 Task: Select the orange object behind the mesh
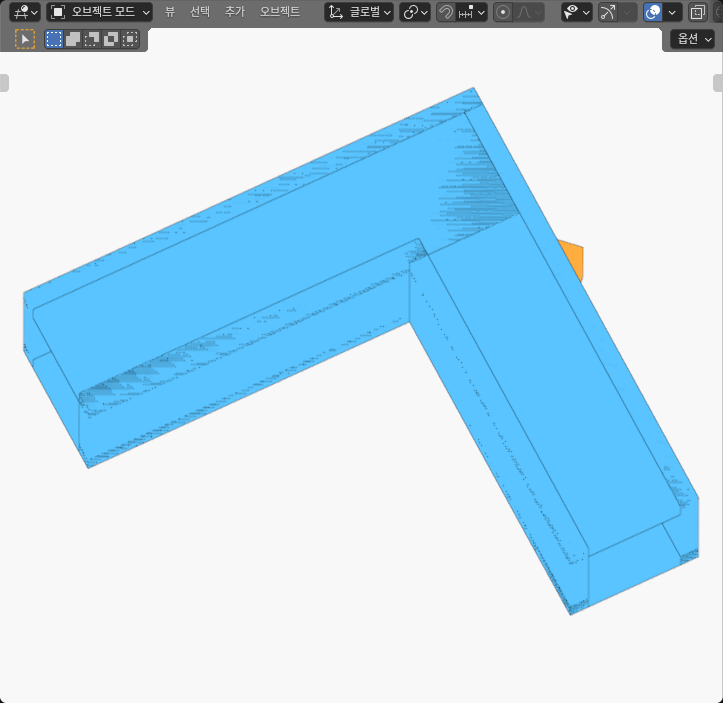click(573, 260)
